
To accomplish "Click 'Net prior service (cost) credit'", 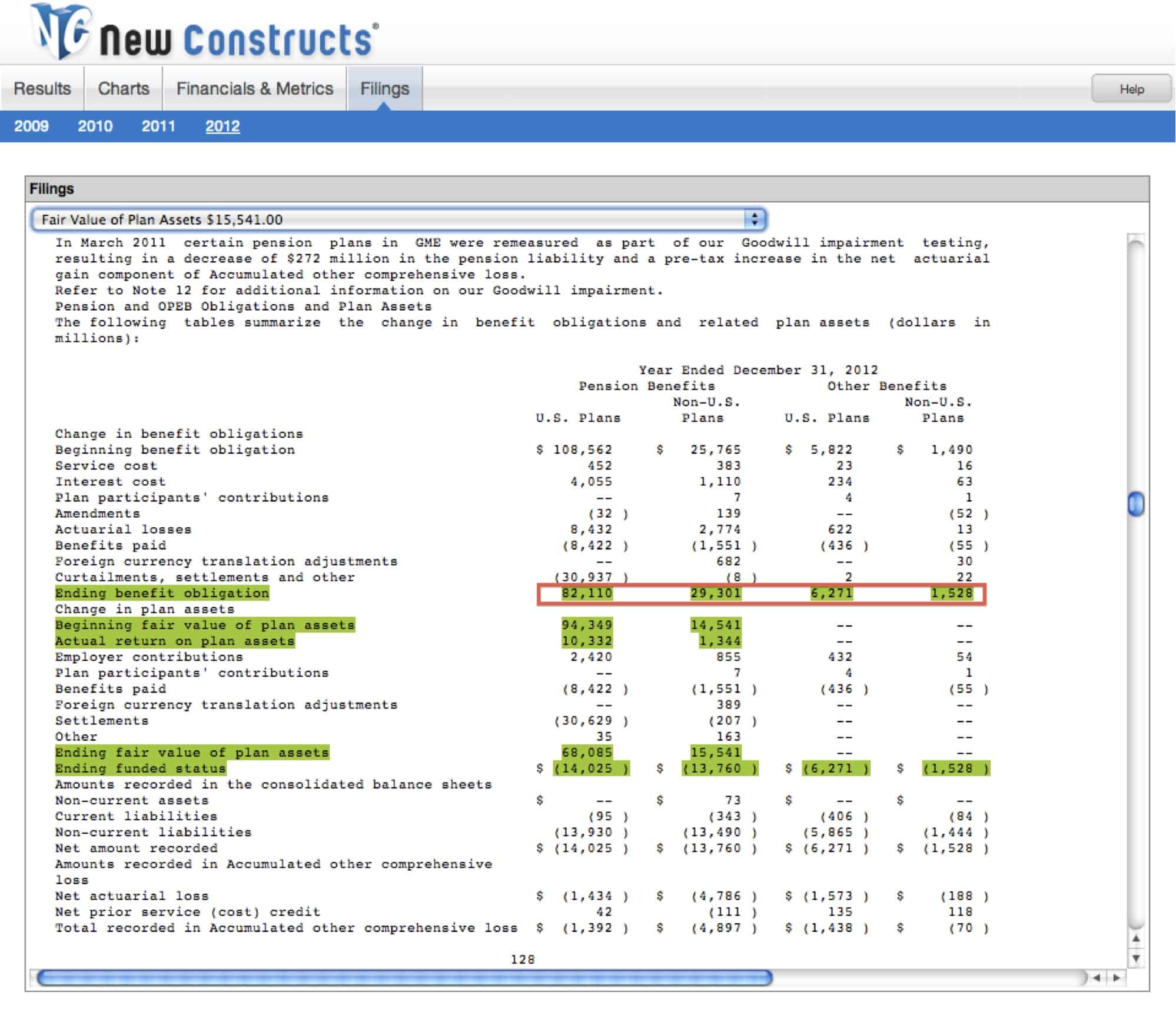I will point(188,912).
